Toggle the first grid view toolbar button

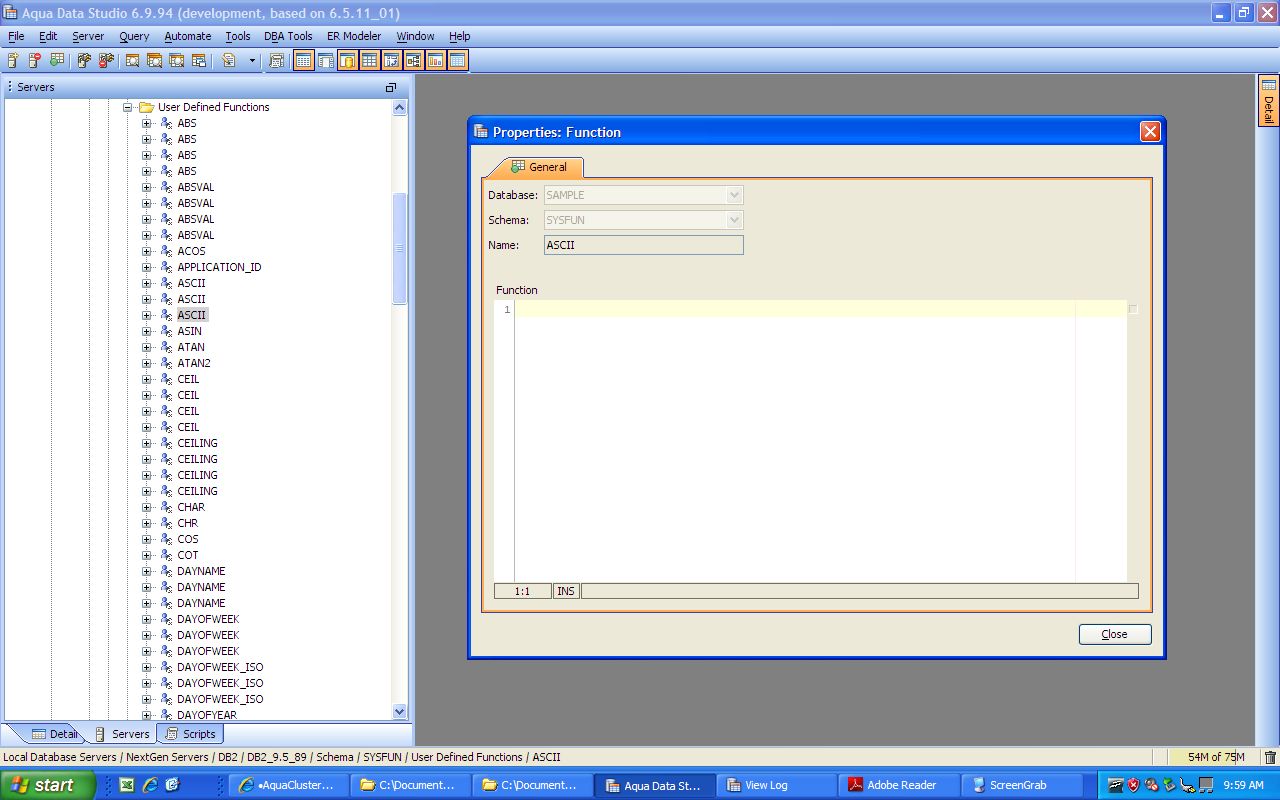click(303, 61)
